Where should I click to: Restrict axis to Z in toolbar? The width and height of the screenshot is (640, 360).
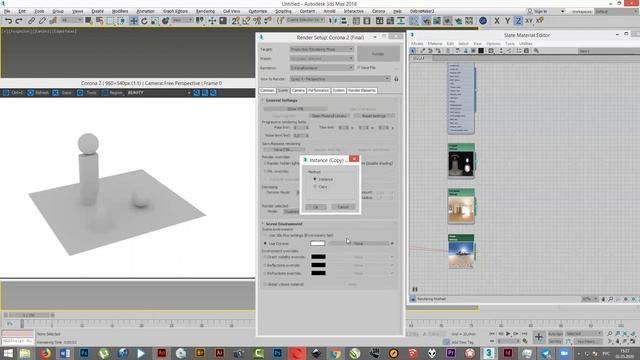coord(518,20)
